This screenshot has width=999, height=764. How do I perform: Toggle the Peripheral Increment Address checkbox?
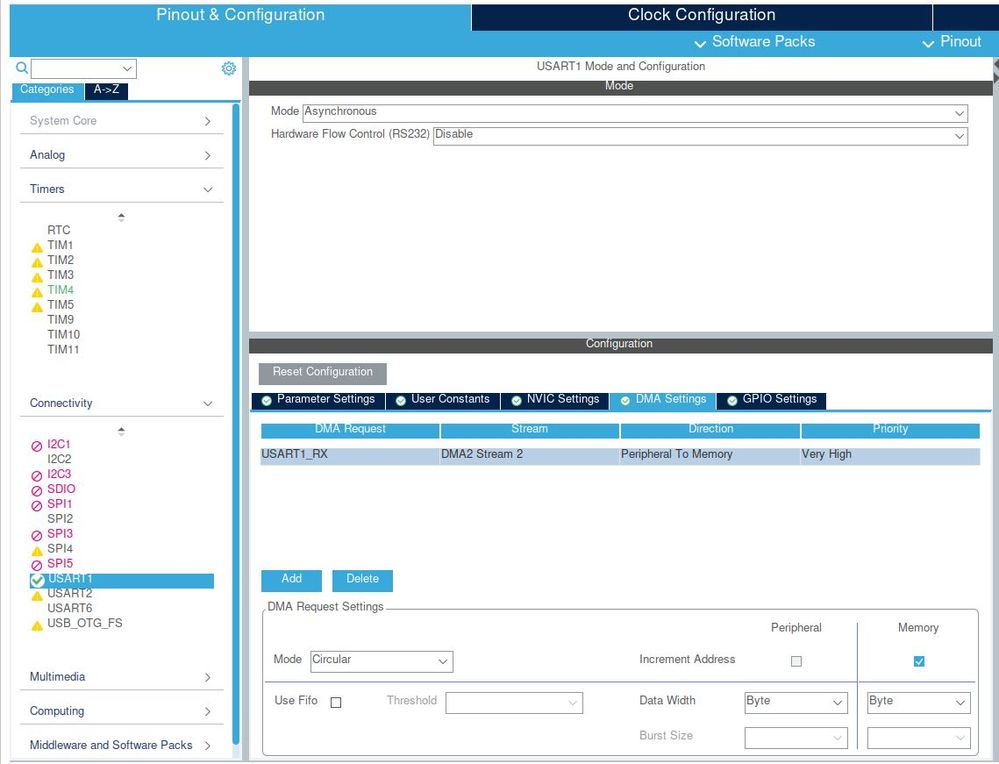796,661
